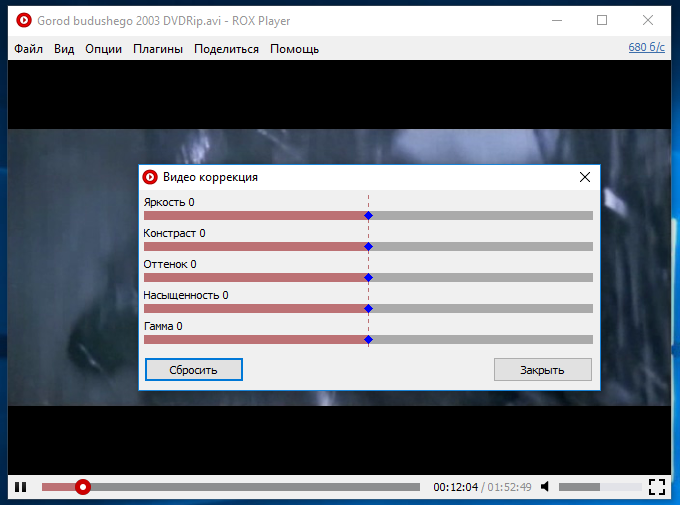
Task: Click the volume level bar
Action: point(600,487)
